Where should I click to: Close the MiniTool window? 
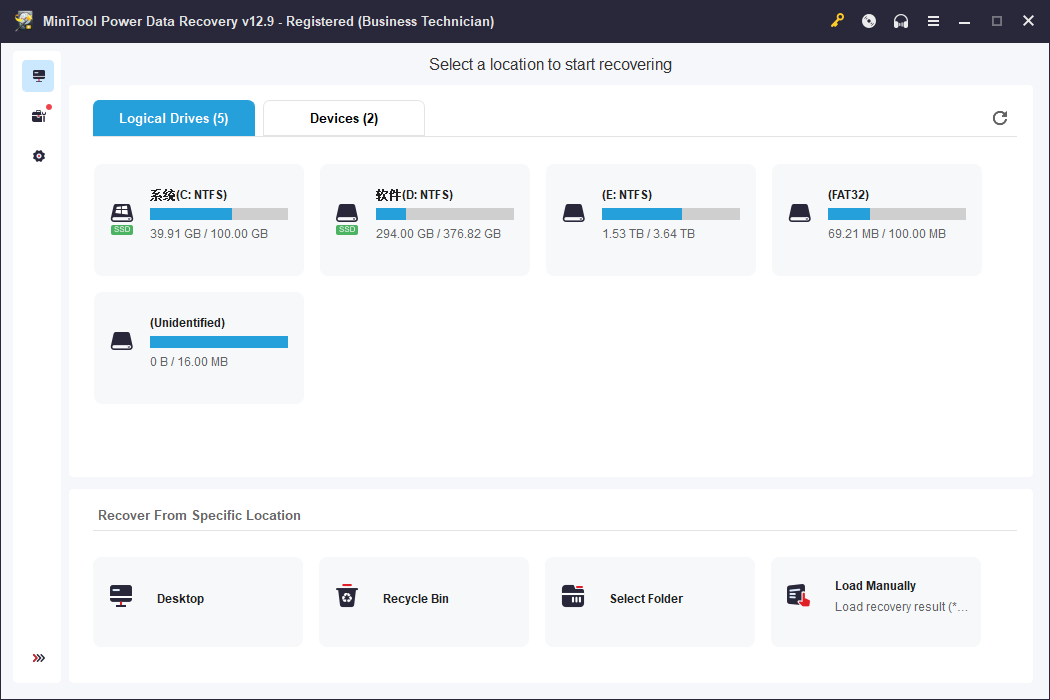(1029, 21)
